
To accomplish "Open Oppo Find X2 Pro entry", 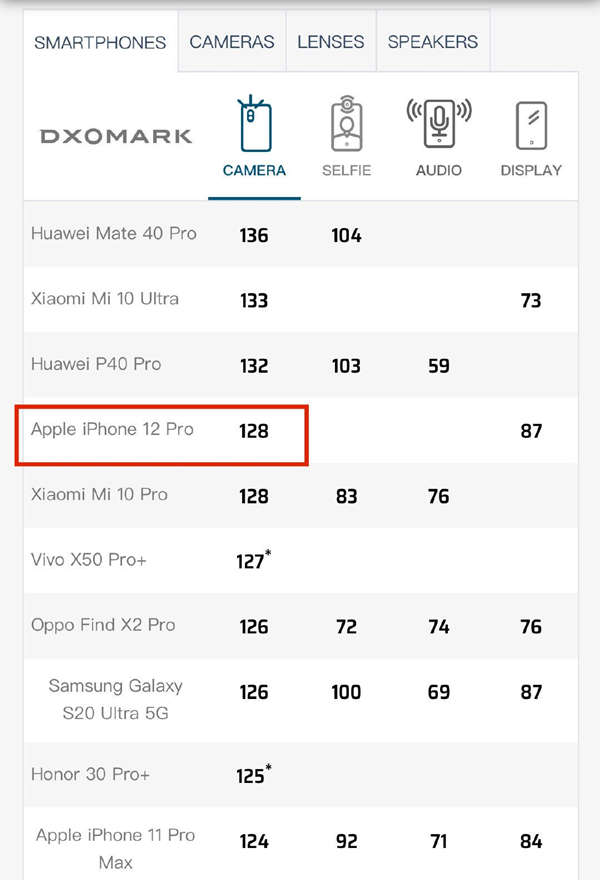I will click(103, 625).
